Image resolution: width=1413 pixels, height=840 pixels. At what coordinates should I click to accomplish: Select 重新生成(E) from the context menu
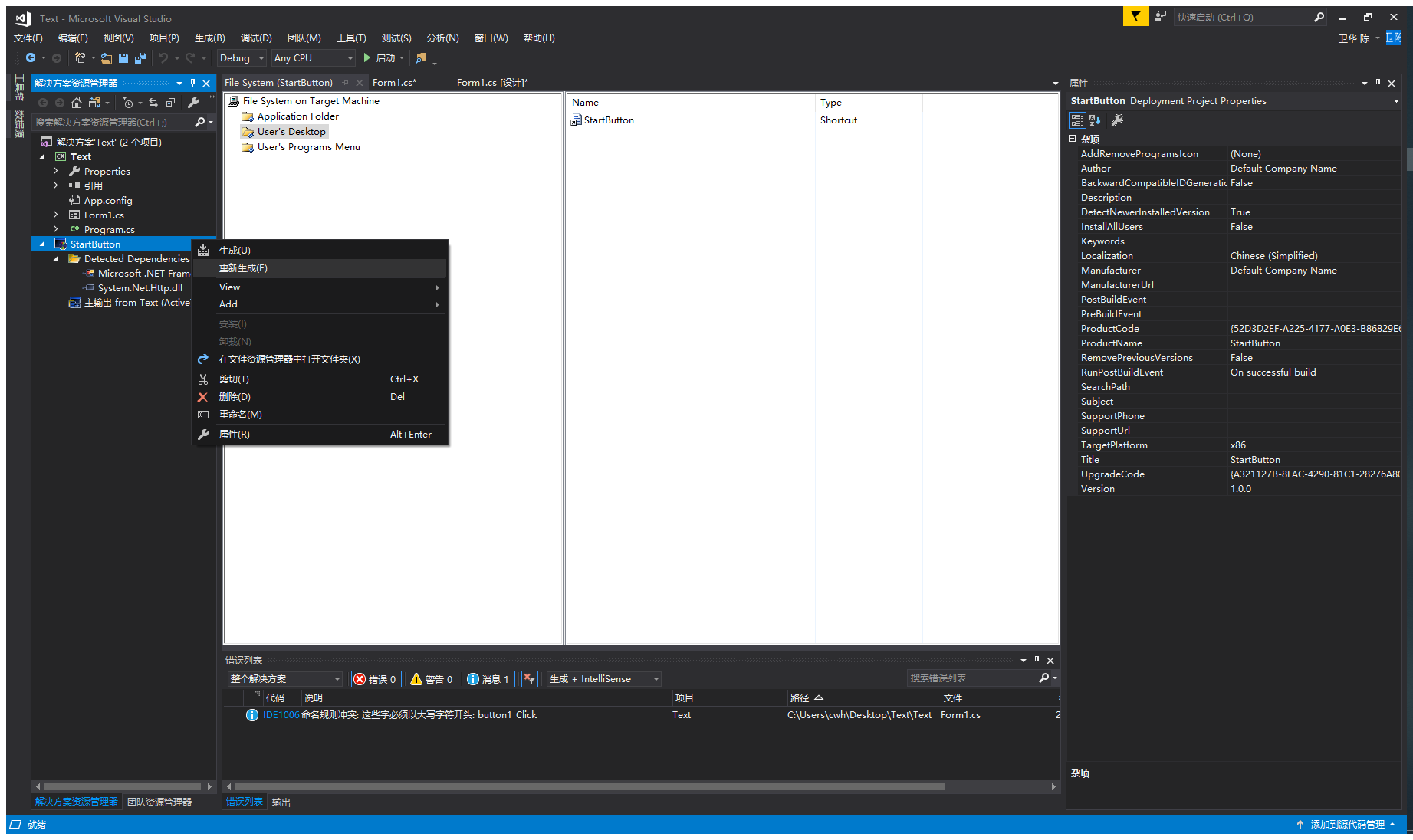(320, 268)
